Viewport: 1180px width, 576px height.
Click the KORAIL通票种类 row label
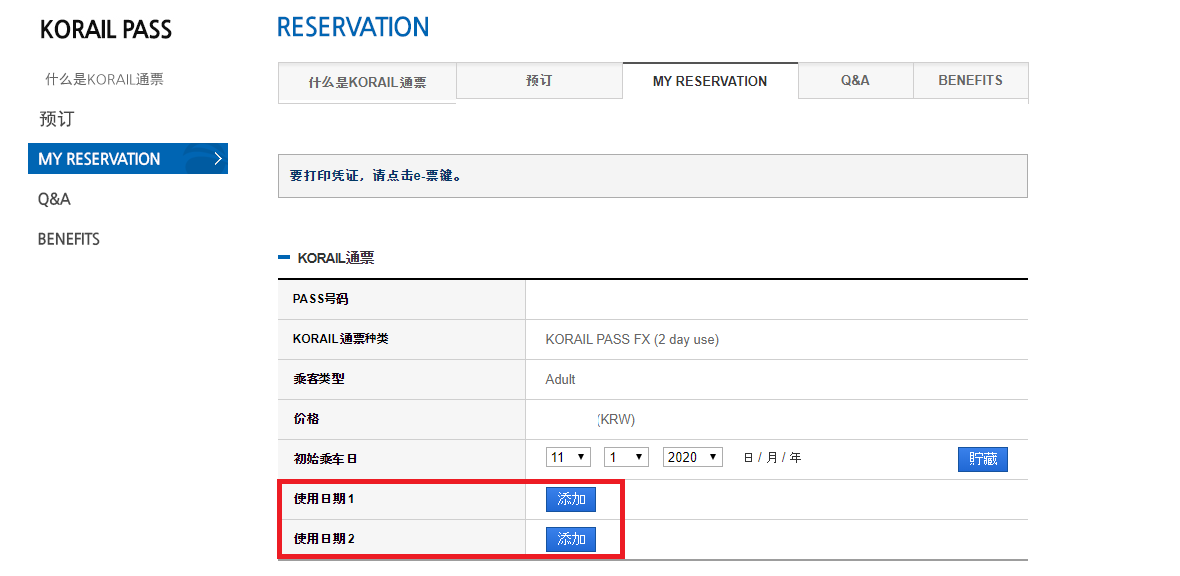click(x=340, y=339)
